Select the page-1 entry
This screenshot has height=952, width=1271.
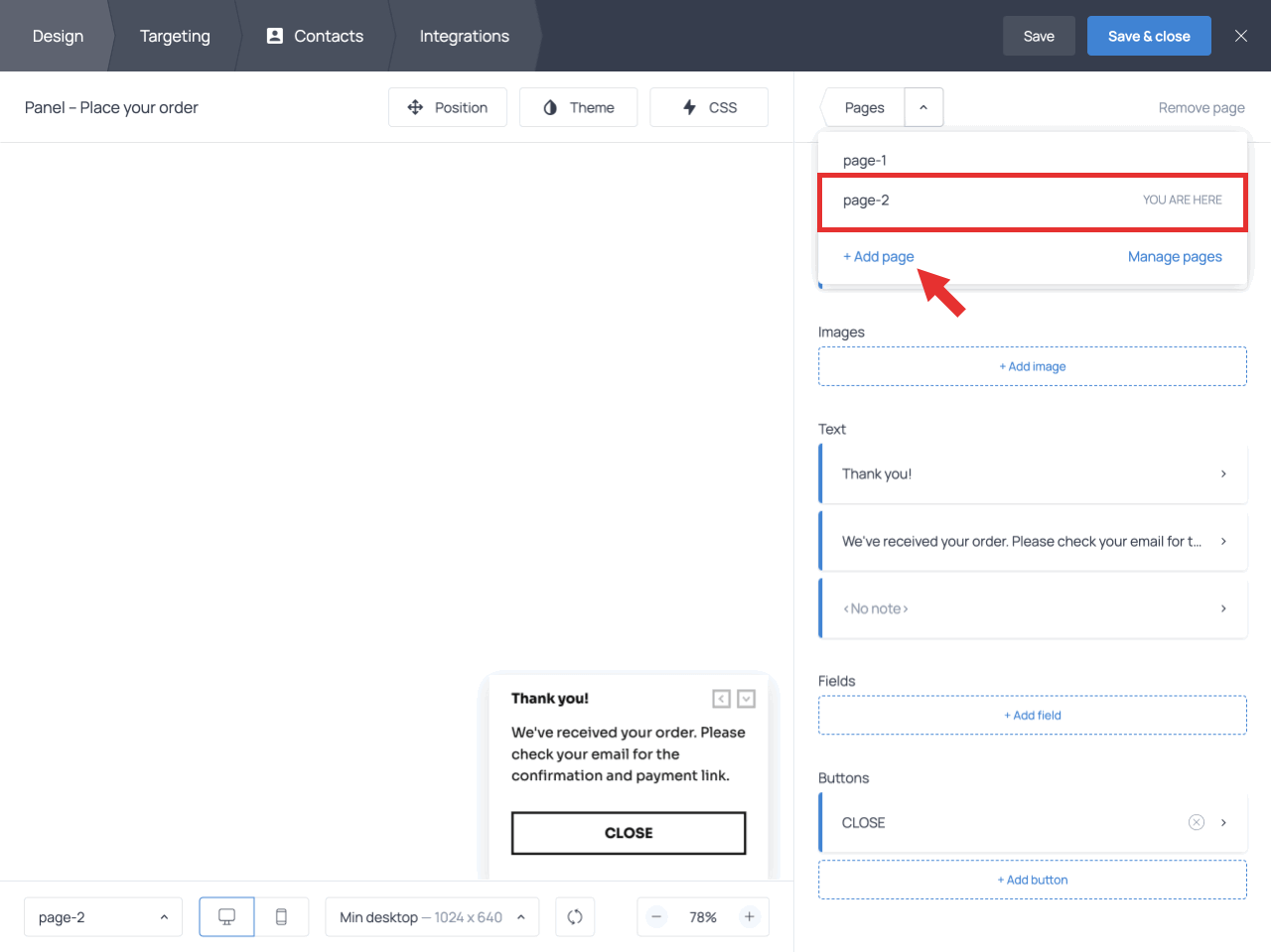pyautogui.click(x=865, y=160)
